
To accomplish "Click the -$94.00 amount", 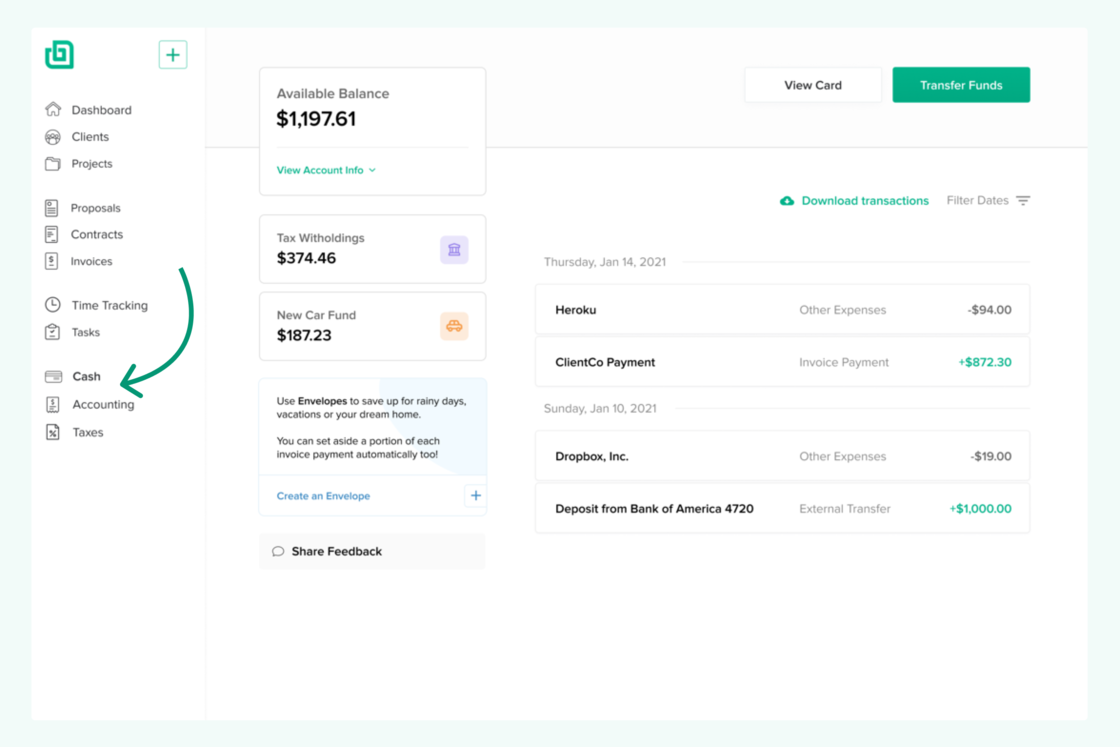I will (x=989, y=310).
